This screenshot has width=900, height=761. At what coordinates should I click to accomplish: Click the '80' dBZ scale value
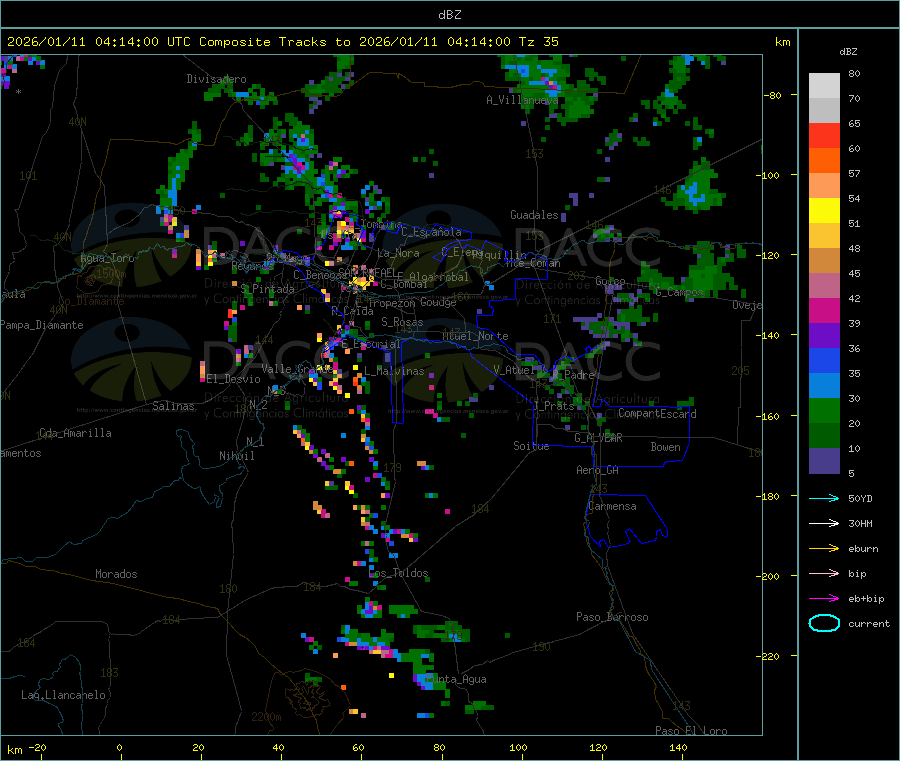[x=854, y=73]
